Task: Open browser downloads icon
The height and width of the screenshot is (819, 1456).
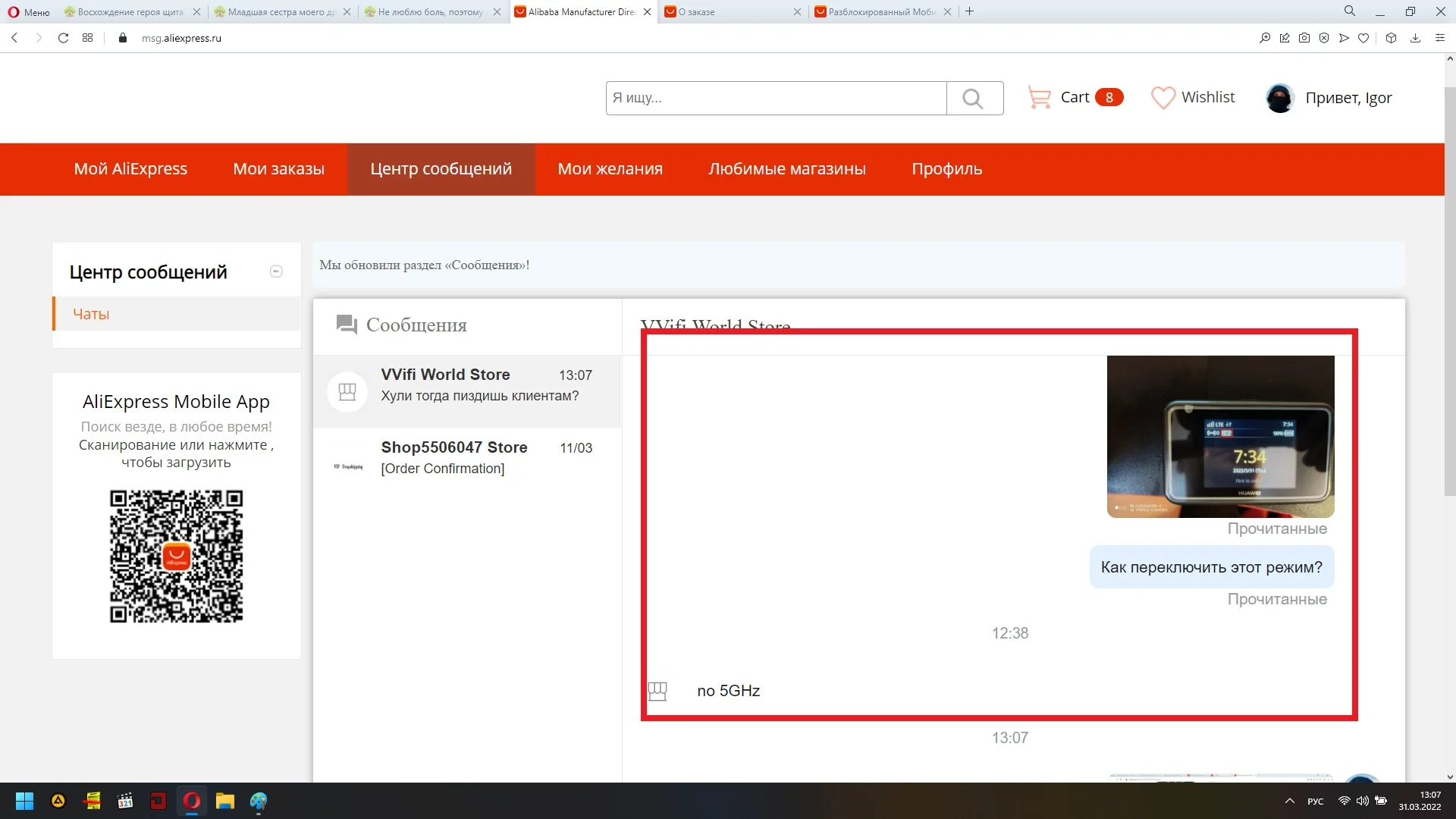Action: click(x=1415, y=38)
